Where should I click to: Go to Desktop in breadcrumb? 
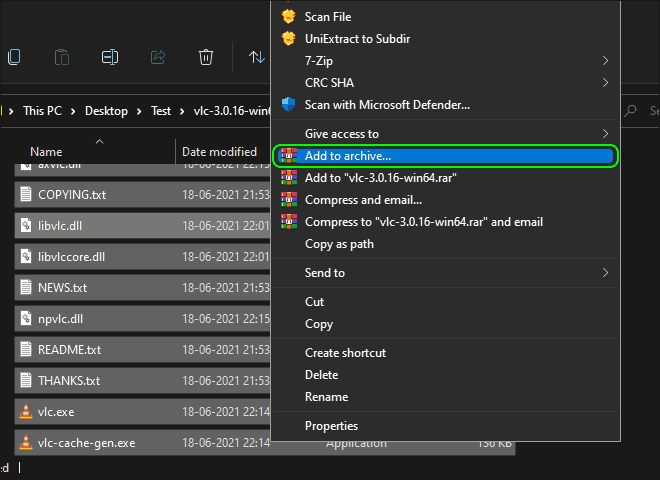click(x=106, y=111)
